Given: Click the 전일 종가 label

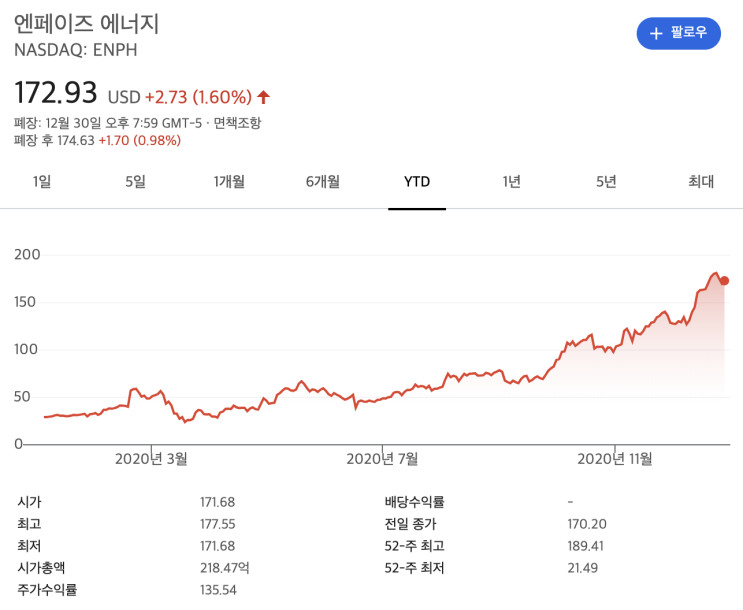Looking at the screenshot, I should pyautogui.click(x=410, y=524).
